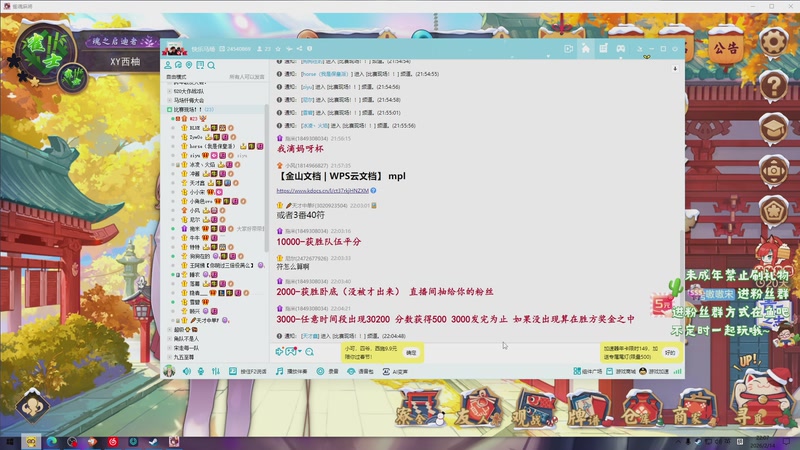Open the game controller dropdown above chat input
The height and width of the screenshot is (450, 800).
[x=293, y=352]
